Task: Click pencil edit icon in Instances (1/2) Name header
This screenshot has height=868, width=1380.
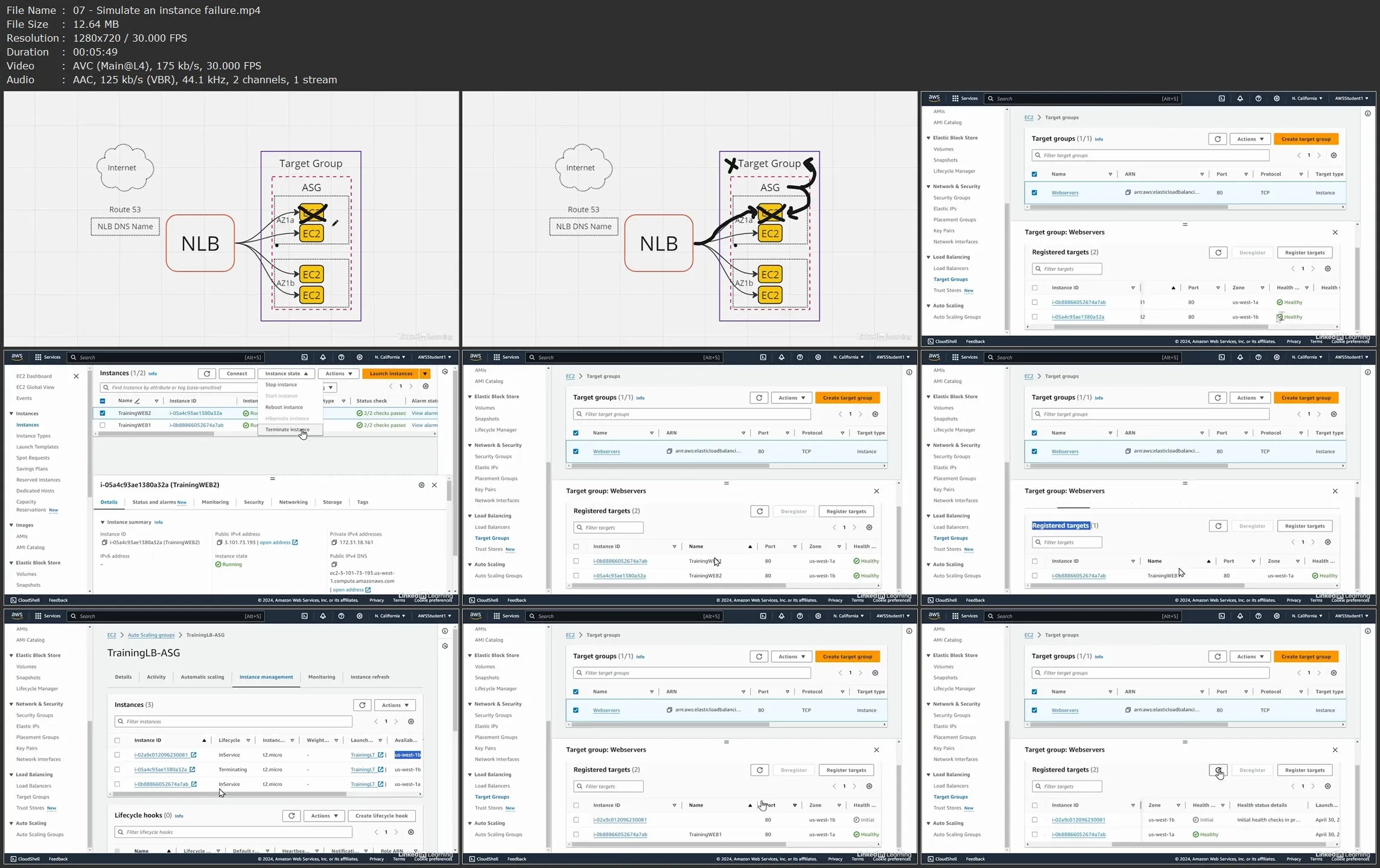Action: coord(138,401)
